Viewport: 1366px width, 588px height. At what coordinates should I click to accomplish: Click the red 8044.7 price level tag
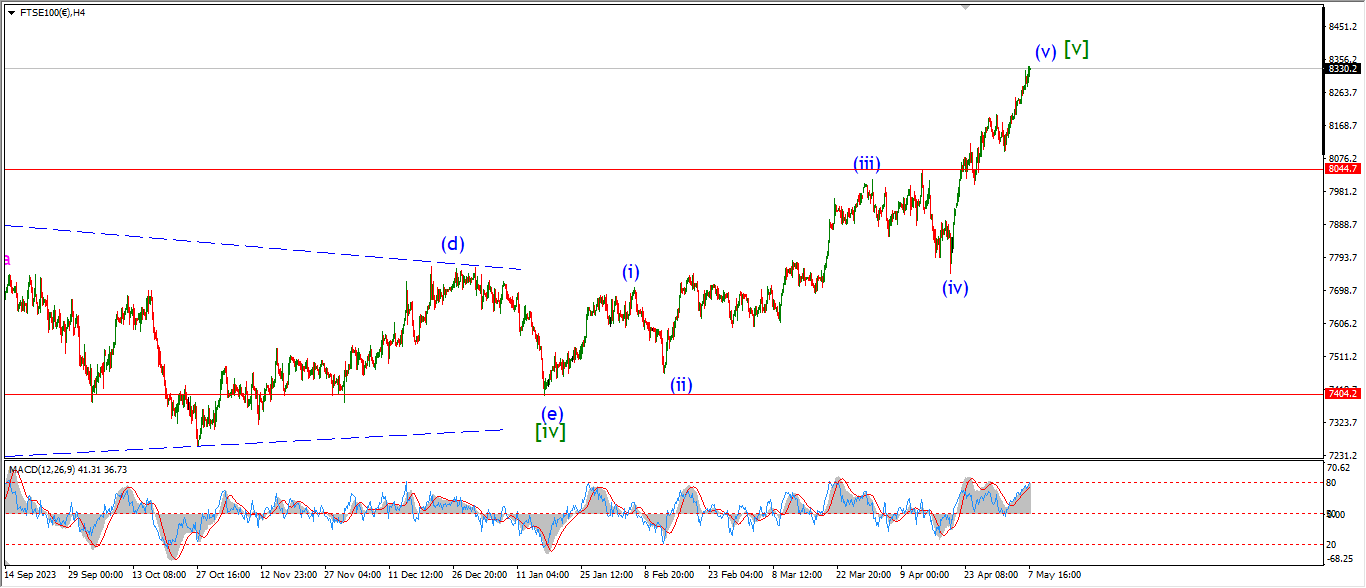pos(1341,169)
